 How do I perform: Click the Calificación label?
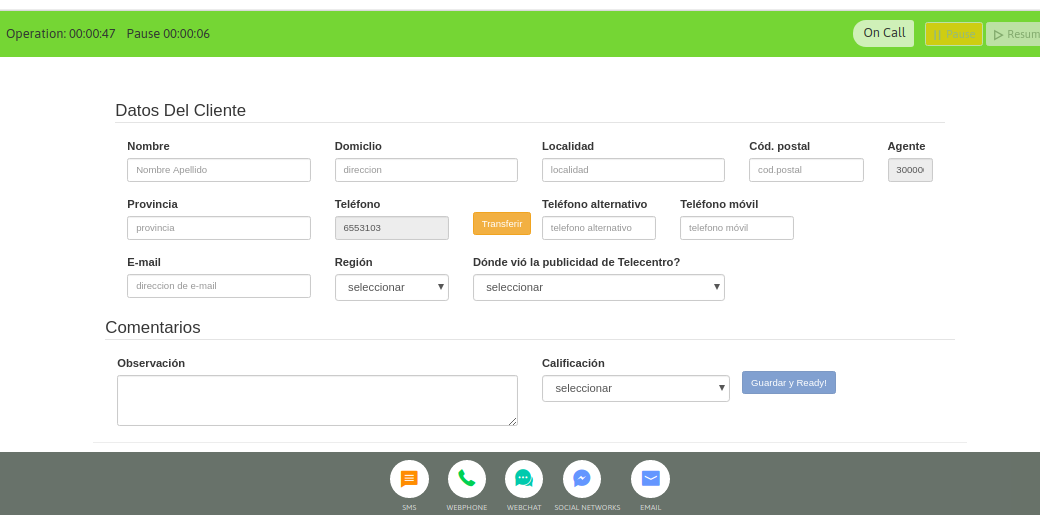(x=573, y=363)
